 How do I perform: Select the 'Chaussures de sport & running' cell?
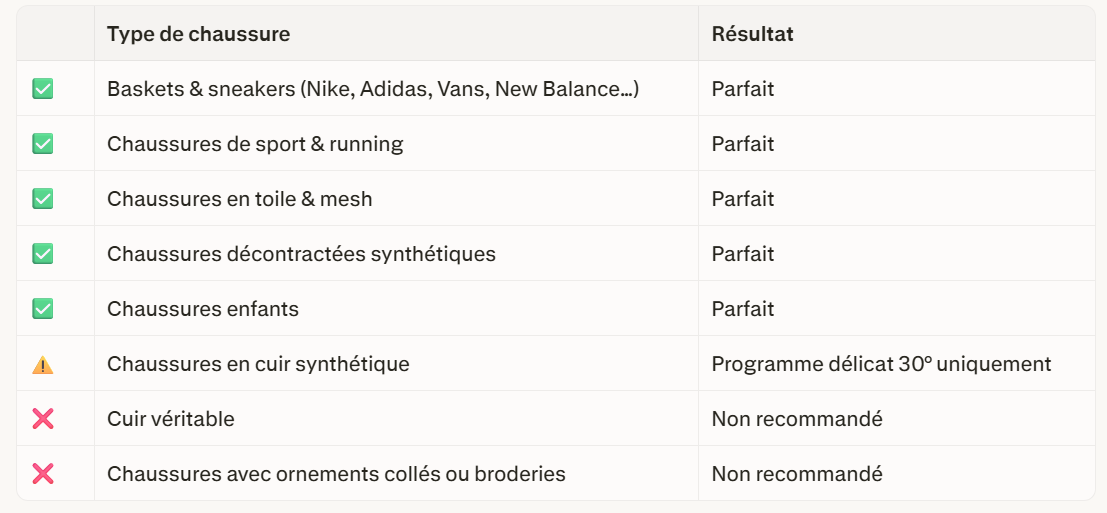click(x=255, y=144)
